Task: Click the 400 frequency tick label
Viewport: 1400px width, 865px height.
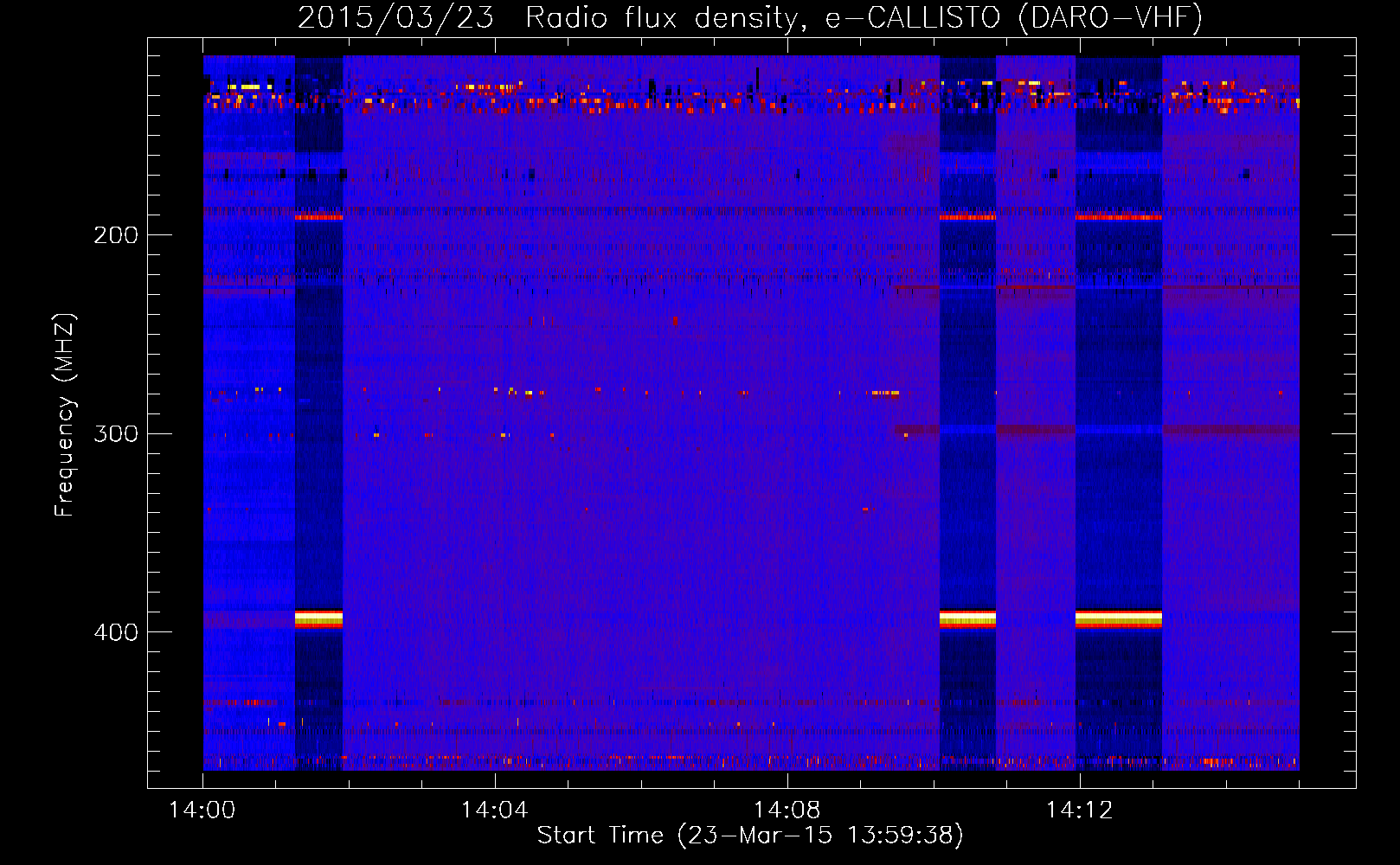Action: point(116,632)
